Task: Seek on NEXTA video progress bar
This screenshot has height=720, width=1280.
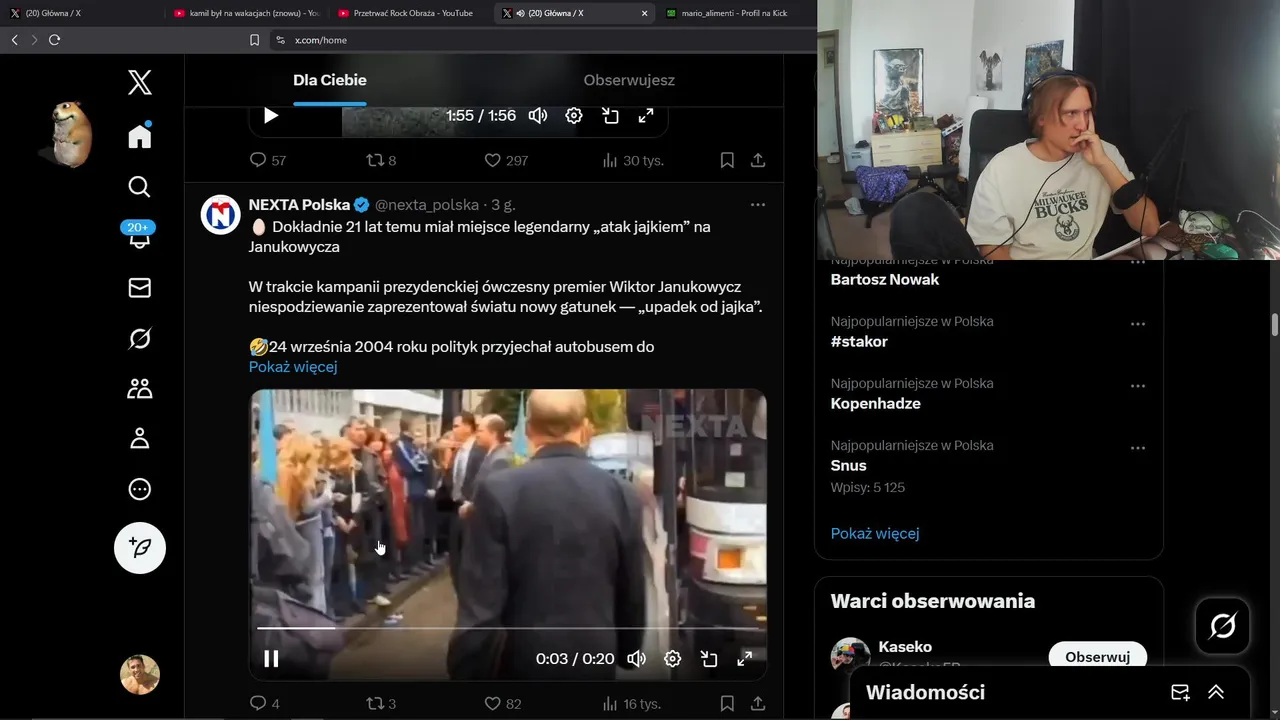Action: point(508,628)
